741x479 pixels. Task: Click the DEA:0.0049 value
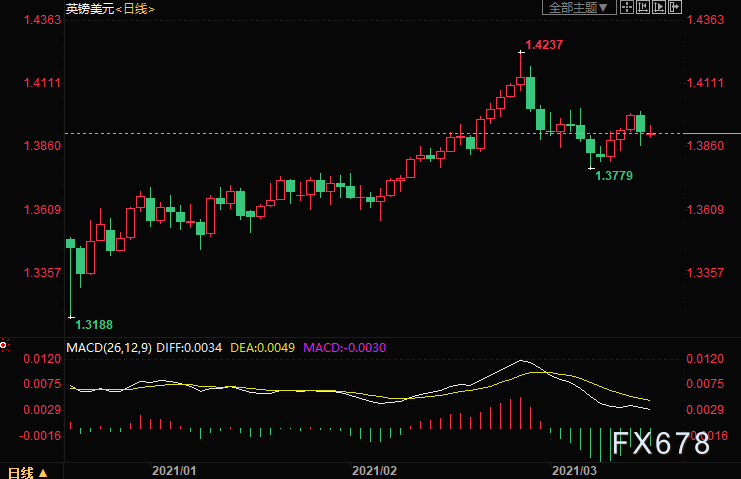pyautogui.click(x=262, y=348)
